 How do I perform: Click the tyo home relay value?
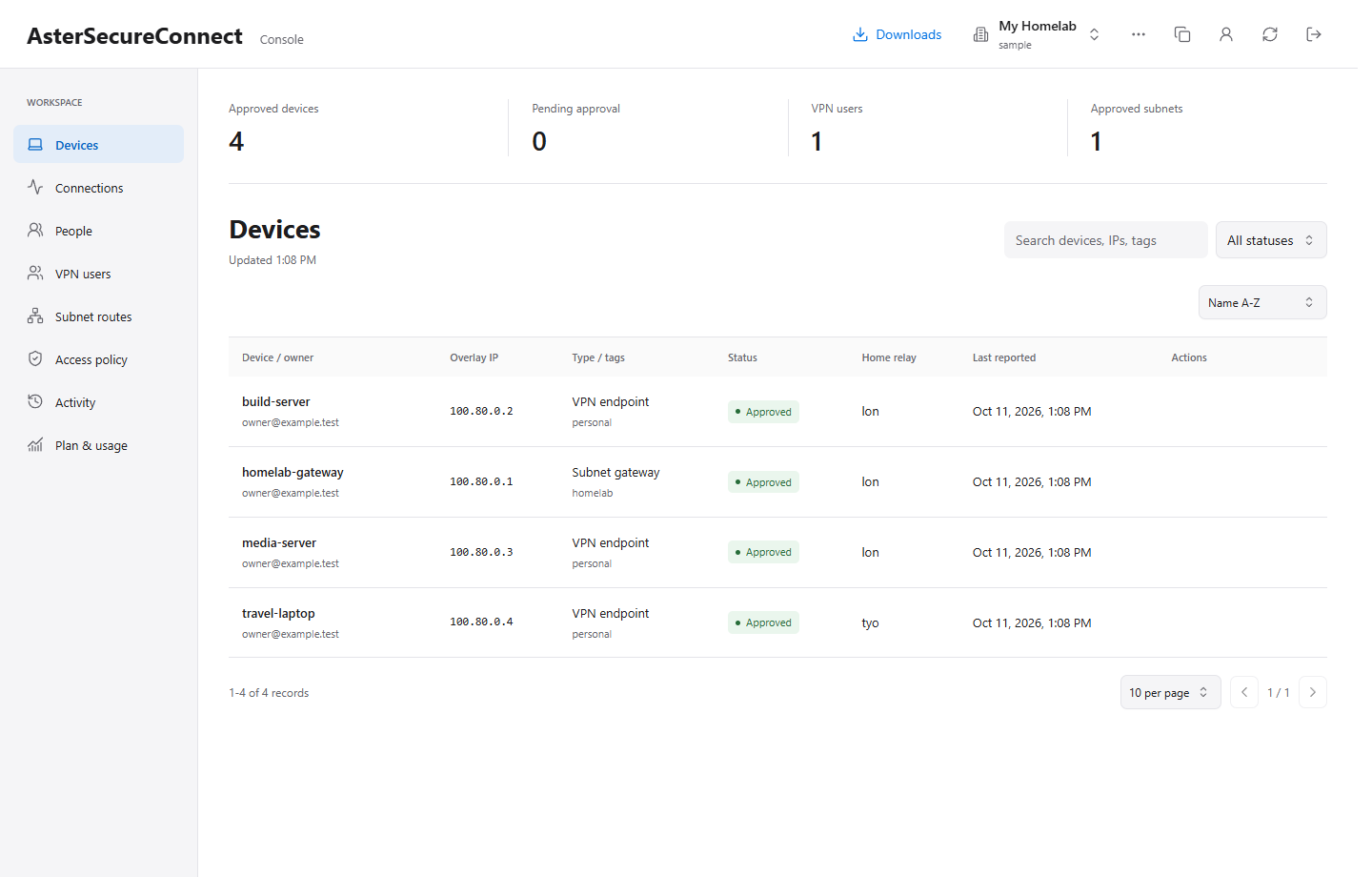click(870, 622)
